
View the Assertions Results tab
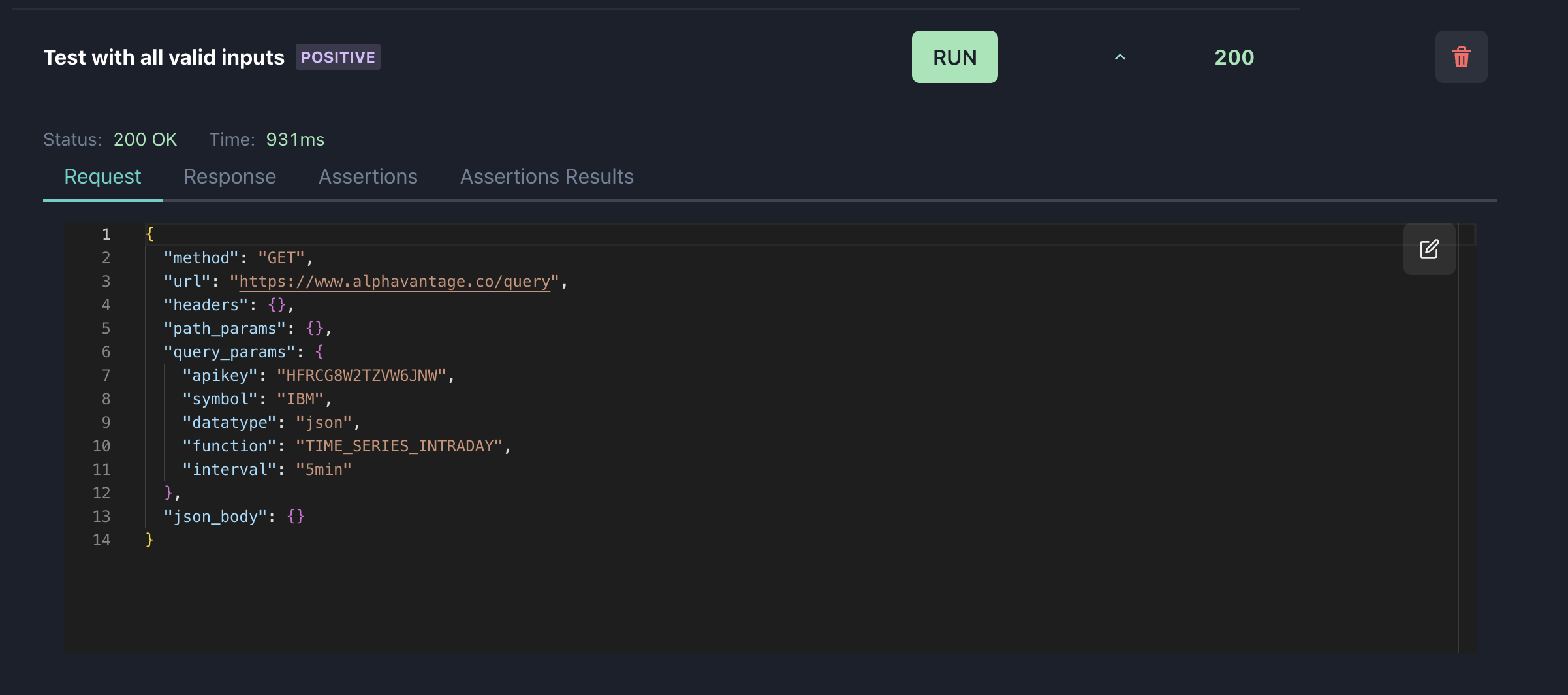pos(547,176)
